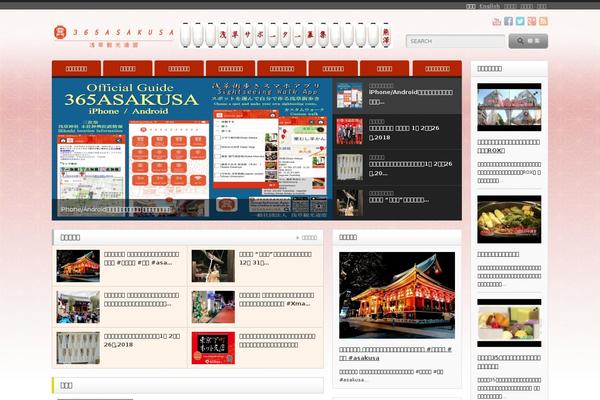Click red group photo thumbnail in slider list

coord(349,131)
